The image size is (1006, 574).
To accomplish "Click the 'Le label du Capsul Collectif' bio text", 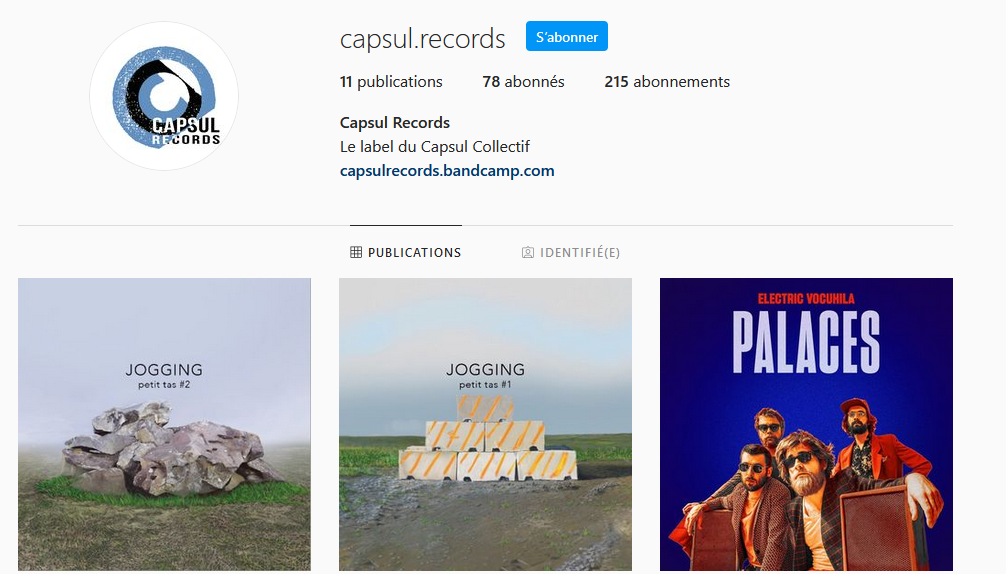I will tap(435, 147).
